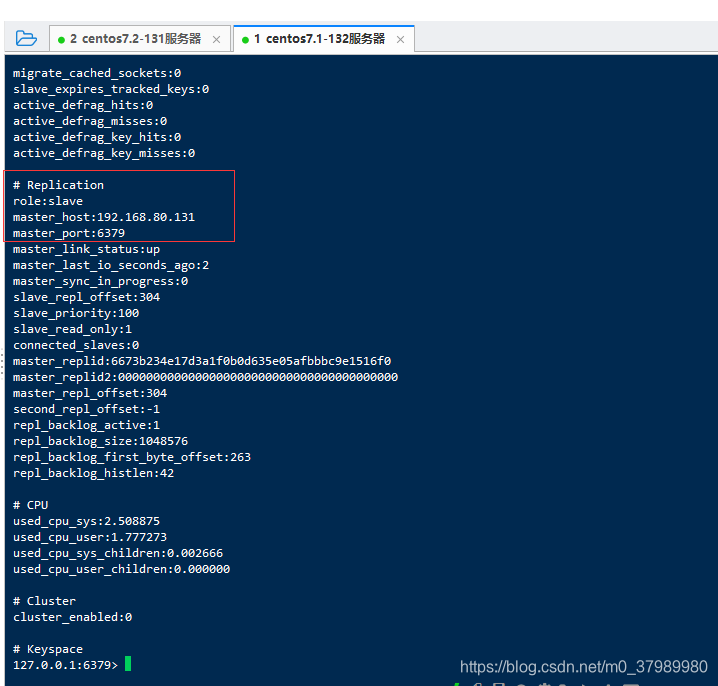
Task: Click slave_read_only:1 line
Action: tap(72, 329)
